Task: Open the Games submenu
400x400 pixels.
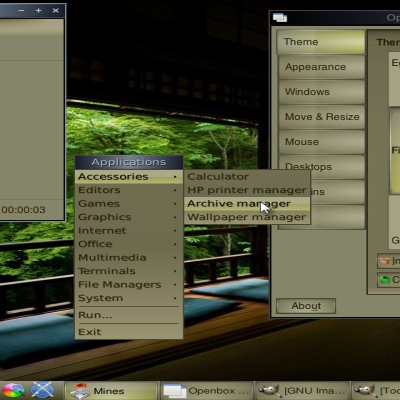Action: point(129,204)
